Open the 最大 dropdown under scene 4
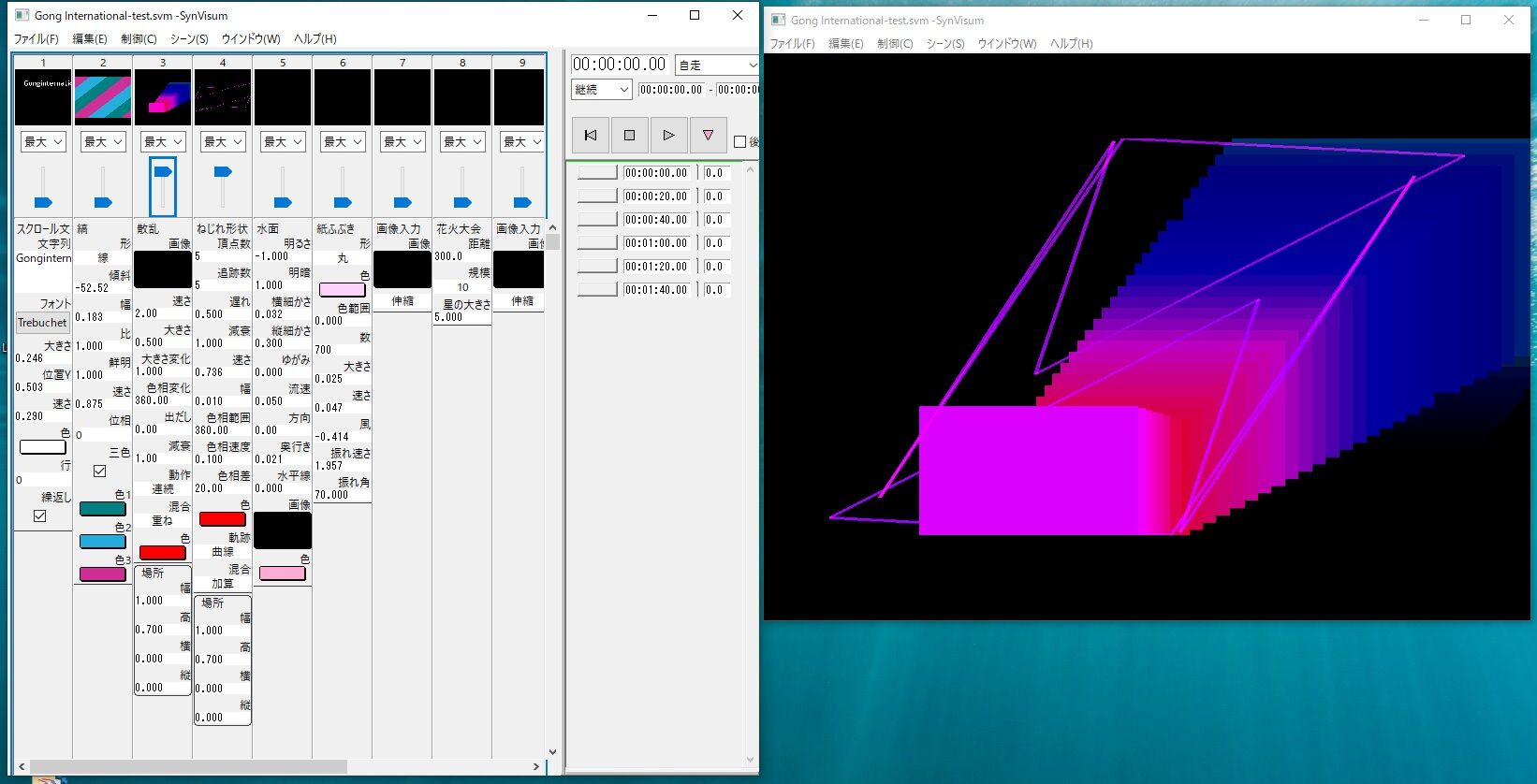 (x=223, y=141)
